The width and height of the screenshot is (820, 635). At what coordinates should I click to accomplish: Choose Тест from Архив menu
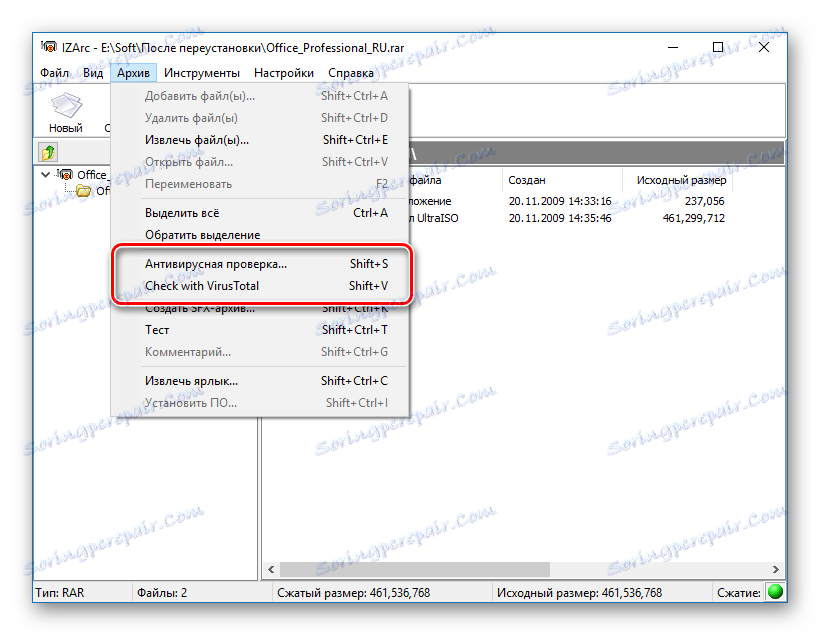coord(260,330)
